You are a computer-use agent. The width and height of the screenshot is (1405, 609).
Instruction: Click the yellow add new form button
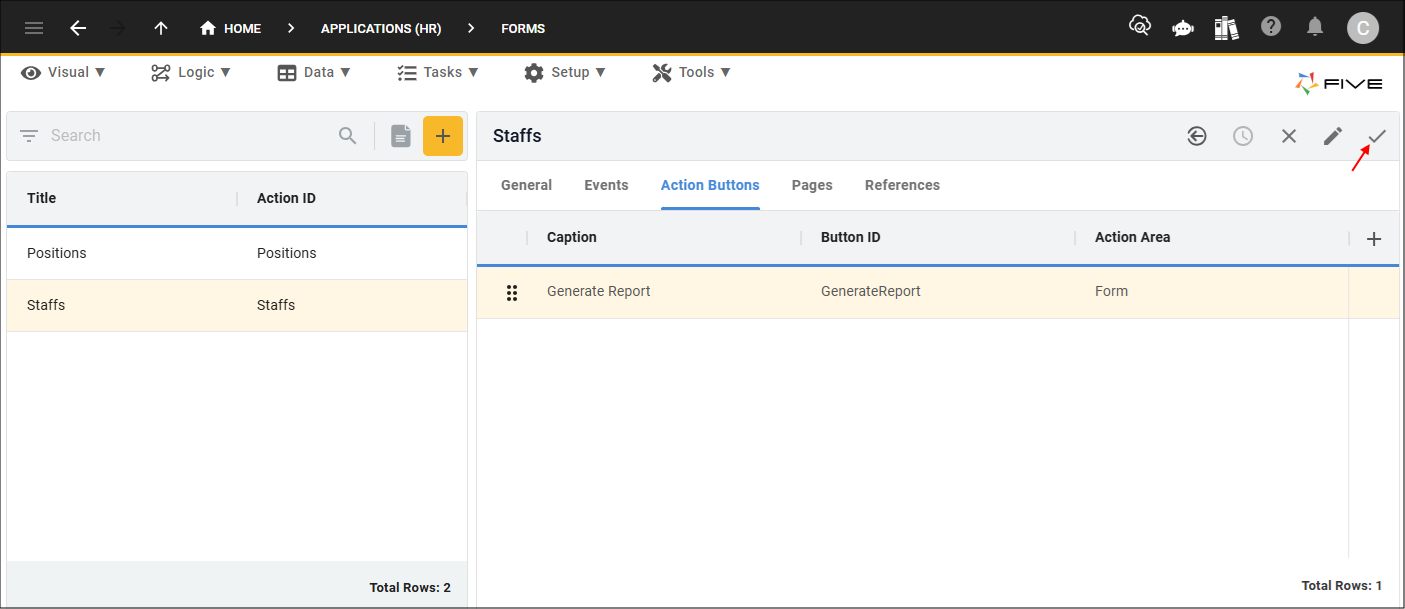click(x=443, y=136)
